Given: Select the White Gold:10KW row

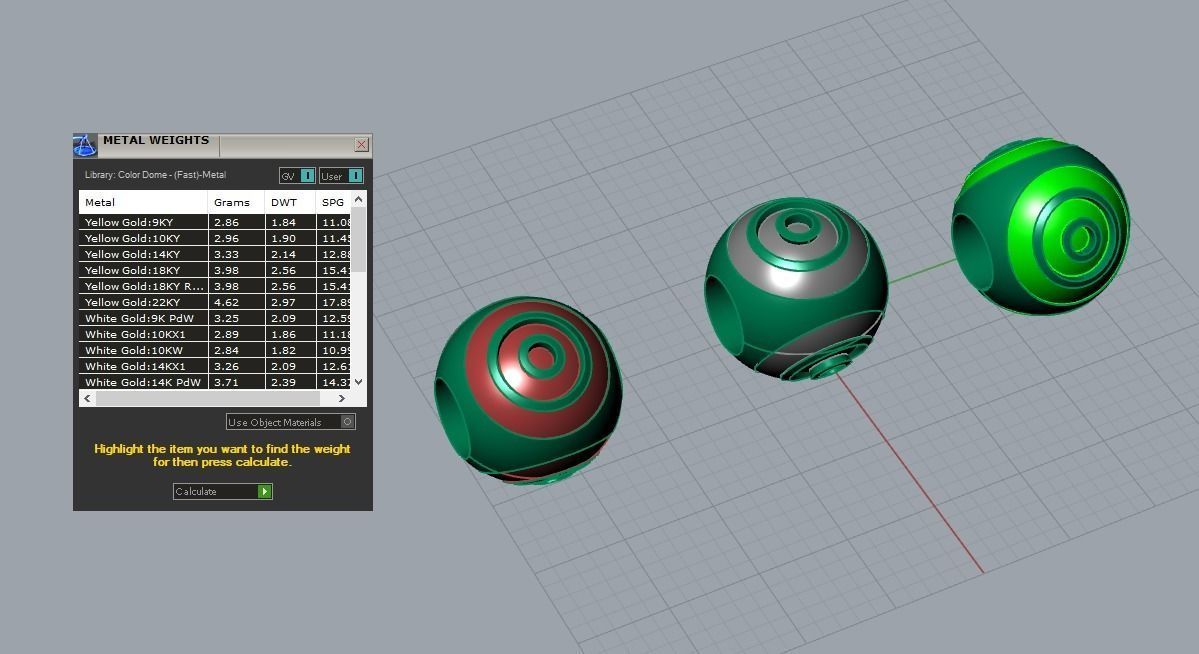Looking at the screenshot, I should tap(215, 351).
